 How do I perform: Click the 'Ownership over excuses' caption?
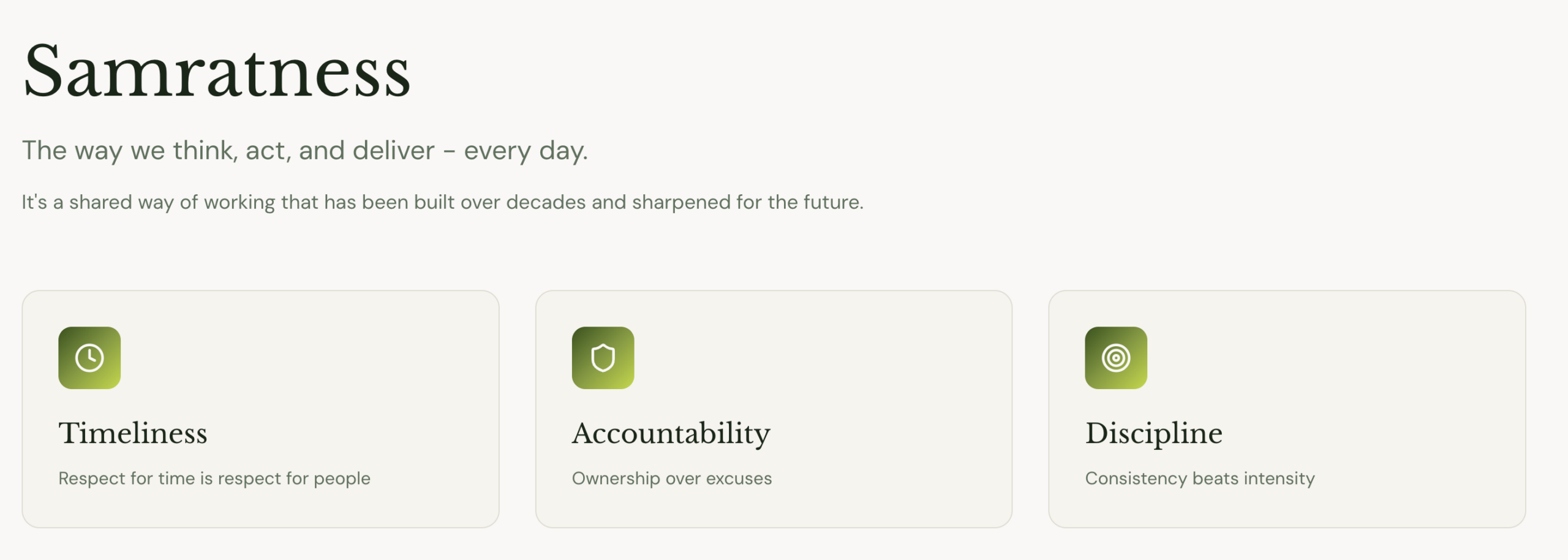[672, 479]
